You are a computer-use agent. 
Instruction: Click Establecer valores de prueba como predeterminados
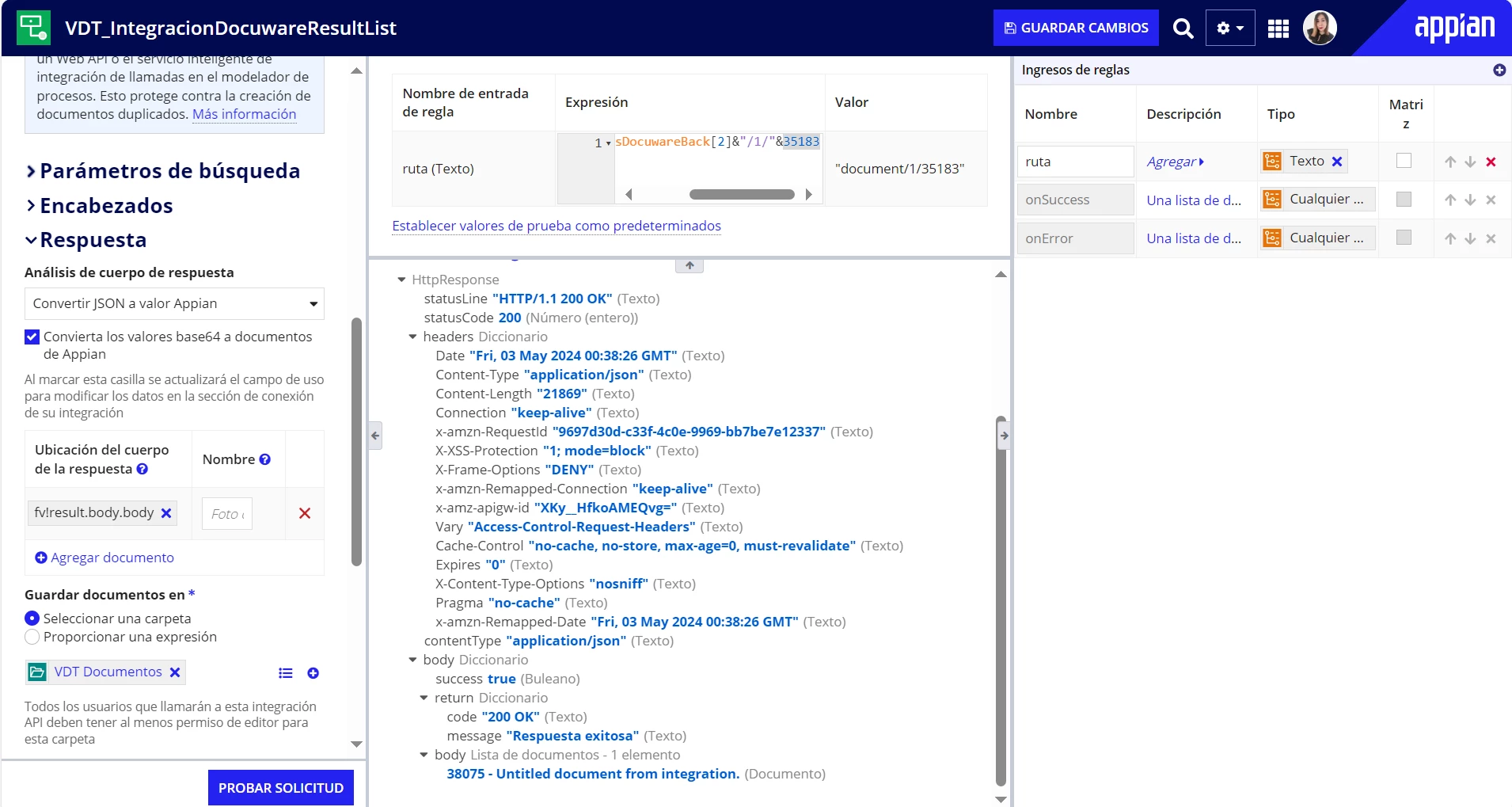point(557,226)
